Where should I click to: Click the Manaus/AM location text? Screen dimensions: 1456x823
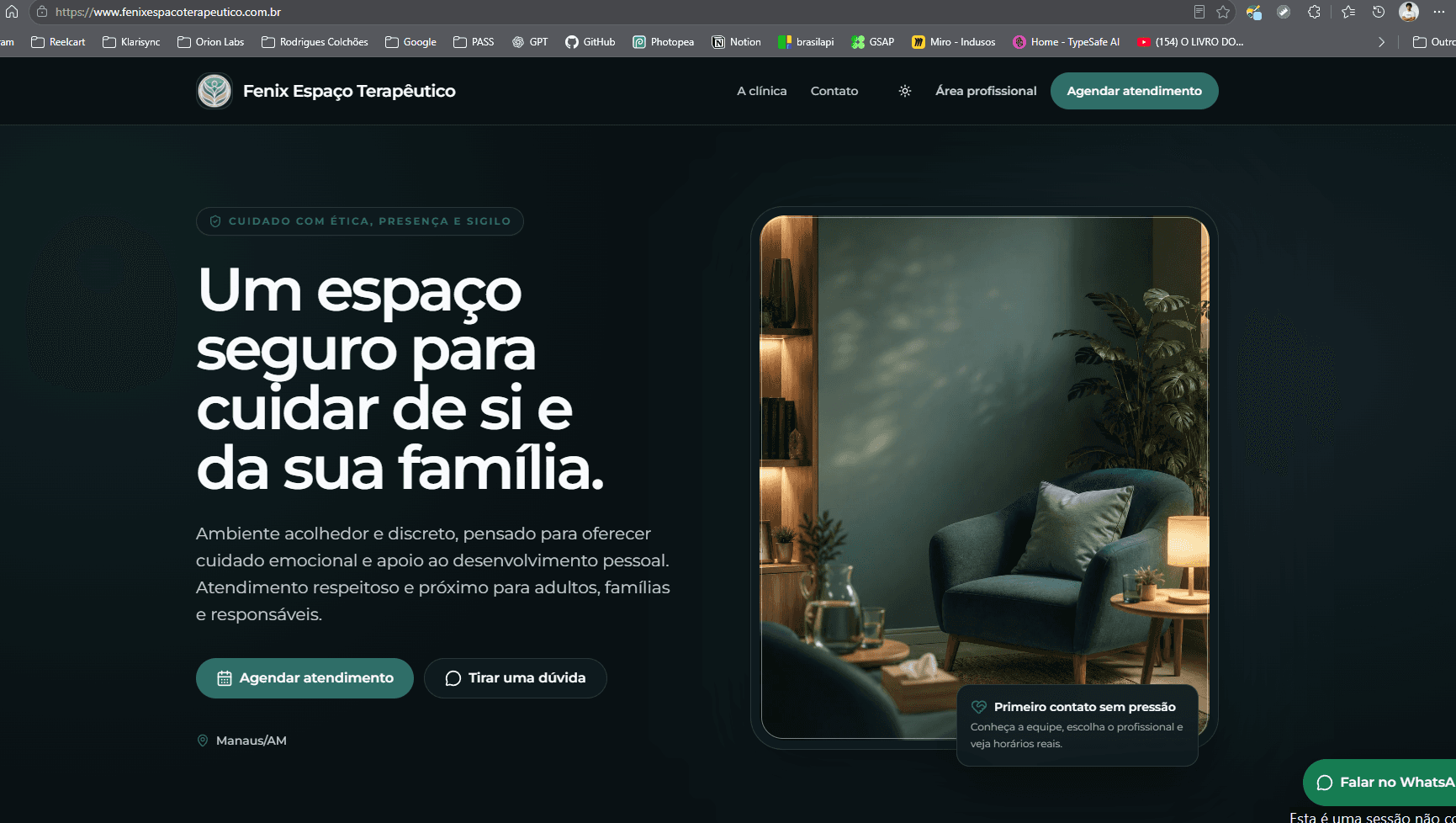[251, 741]
